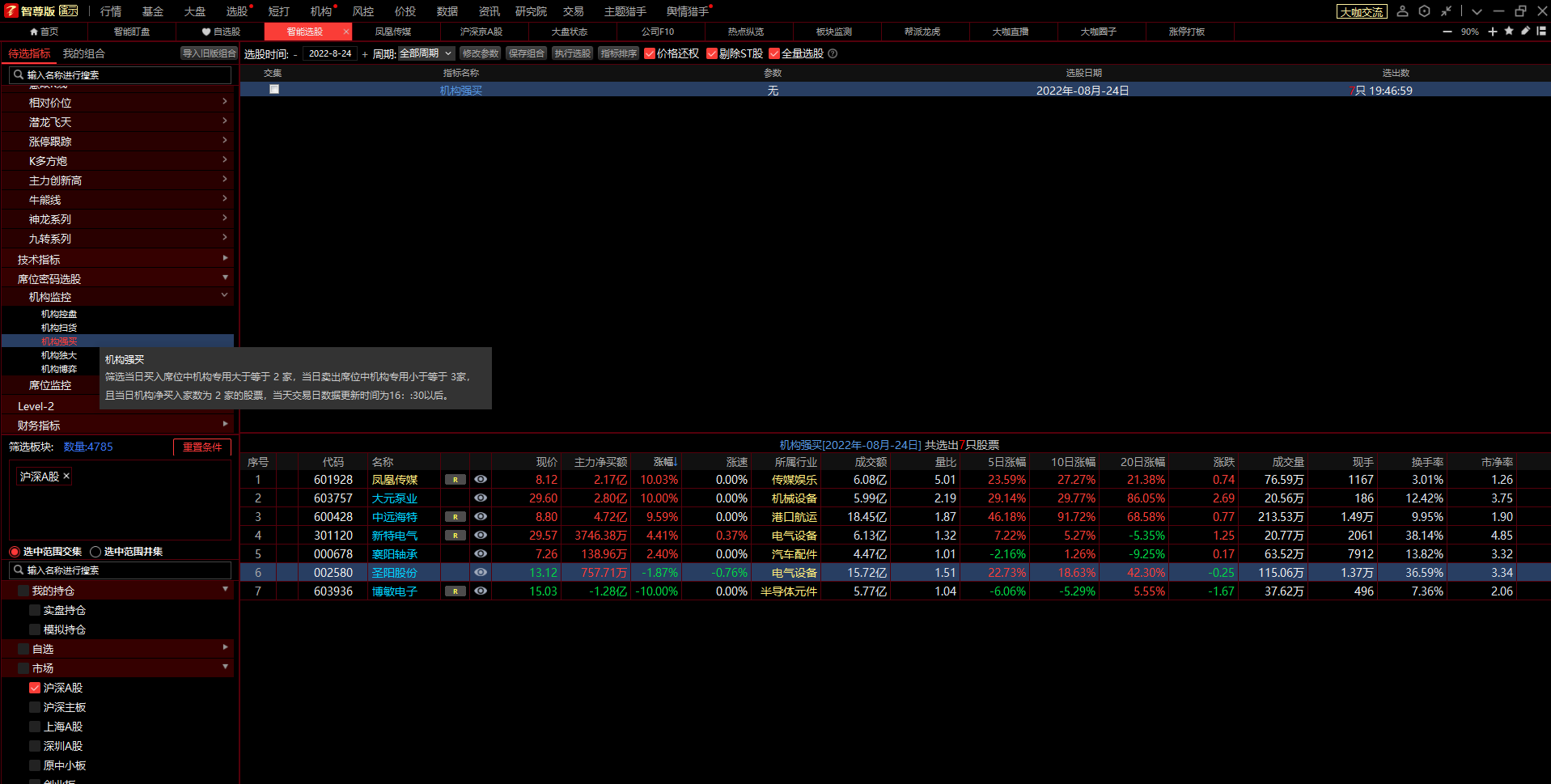Toggle the 价格还权 checkbox

[x=650, y=53]
